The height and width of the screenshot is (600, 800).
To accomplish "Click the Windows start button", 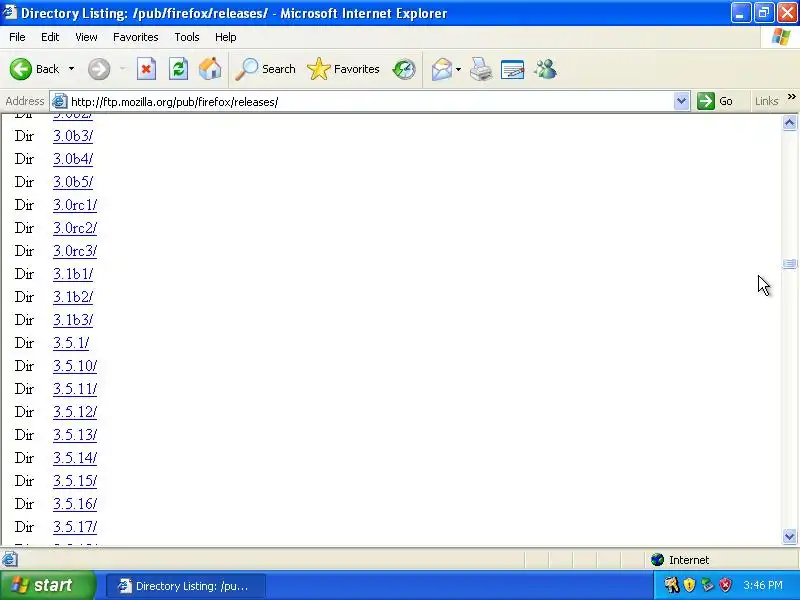I will [x=47, y=585].
